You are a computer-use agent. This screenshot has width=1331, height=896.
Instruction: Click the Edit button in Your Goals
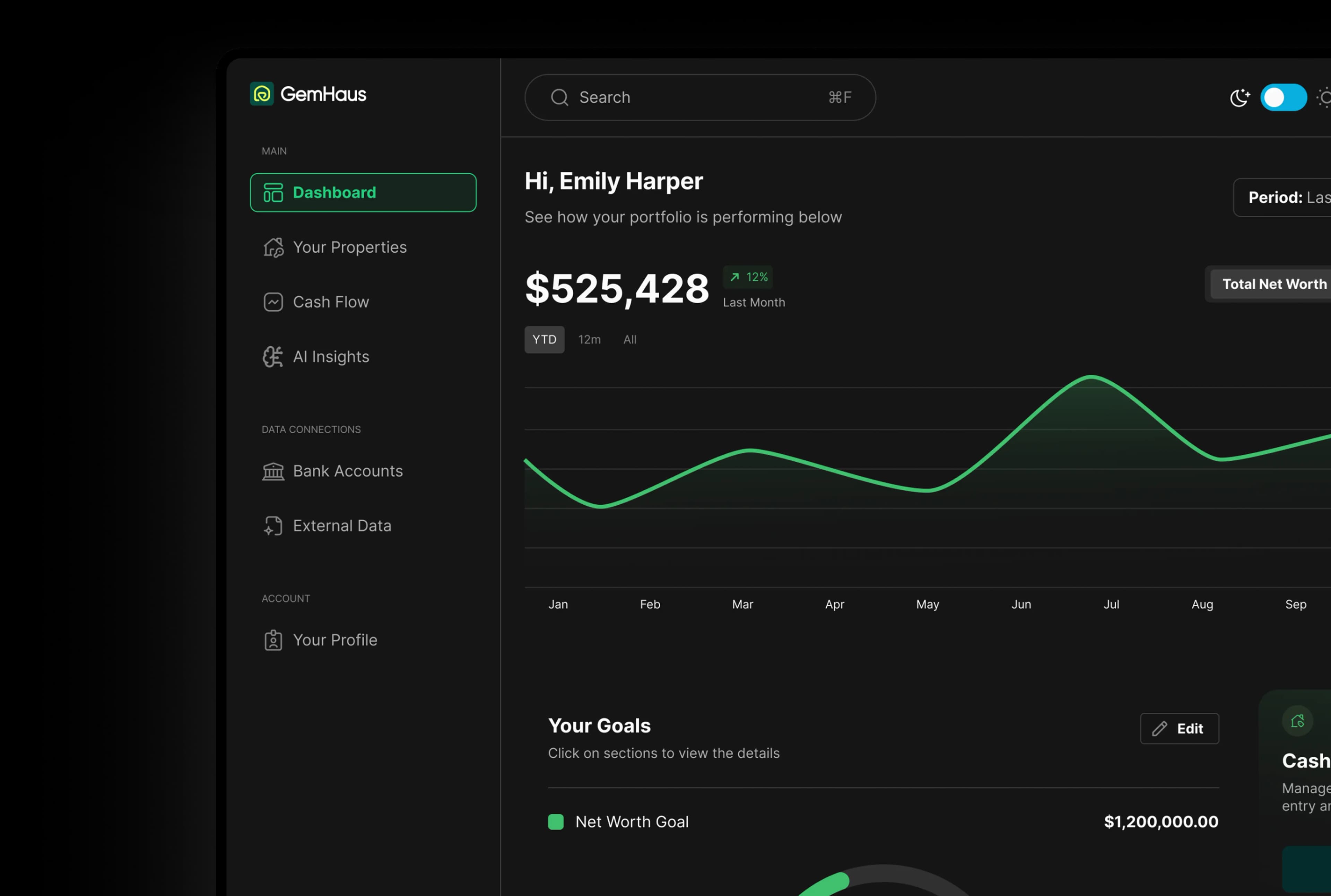pos(1180,729)
